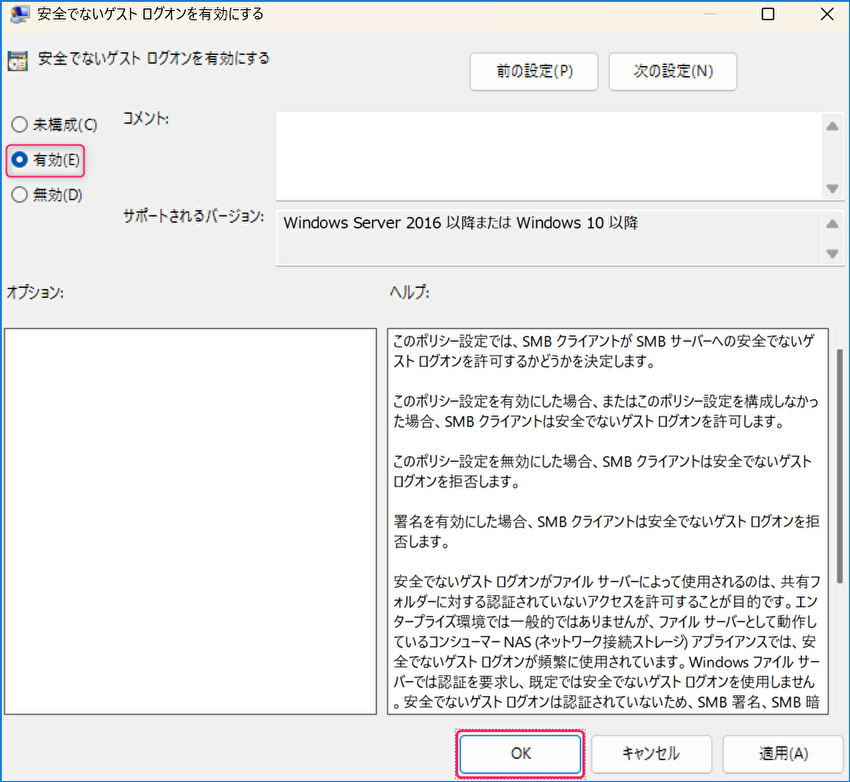Go to 次の設定(N) policy
The height and width of the screenshot is (782, 850).
coord(673,71)
